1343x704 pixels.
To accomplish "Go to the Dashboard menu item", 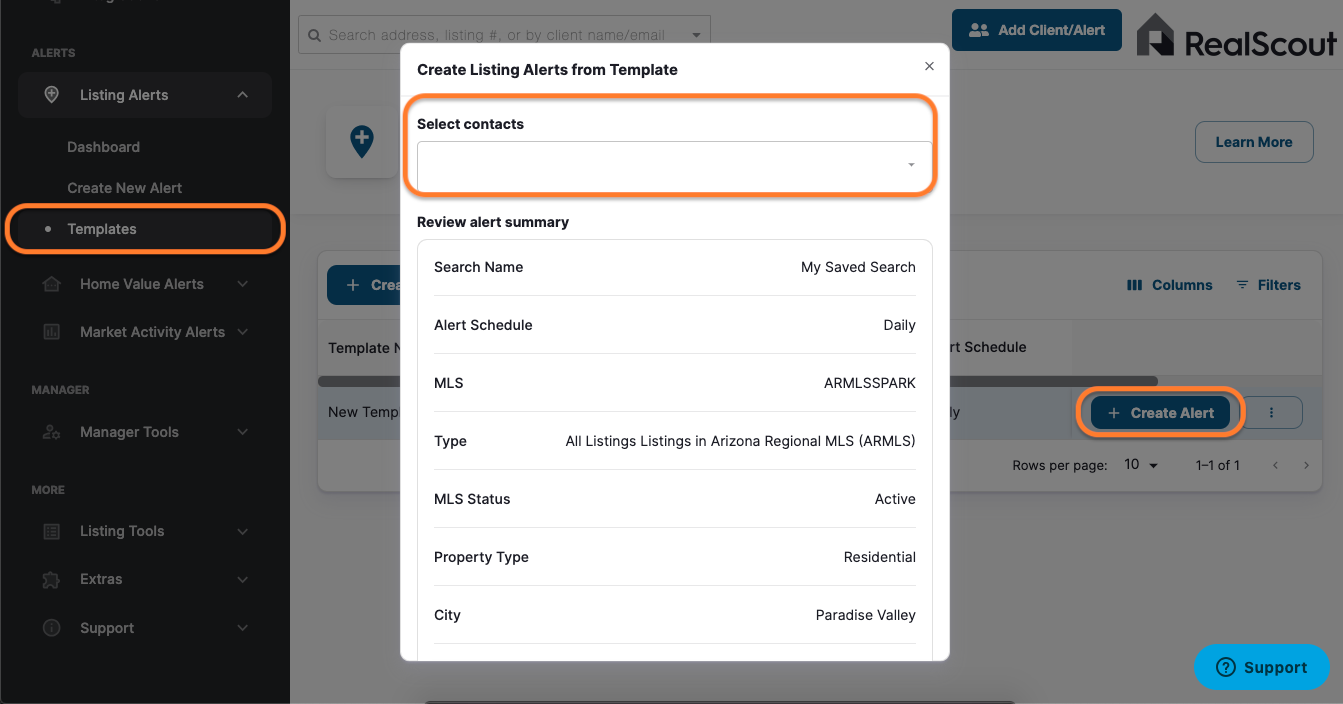I will point(103,147).
